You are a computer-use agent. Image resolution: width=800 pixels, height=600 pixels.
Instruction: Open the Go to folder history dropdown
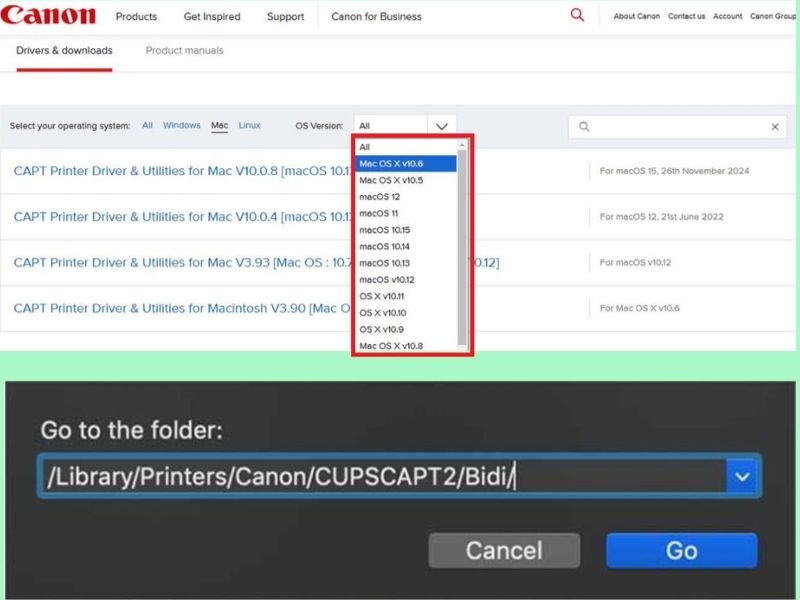coord(742,477)
